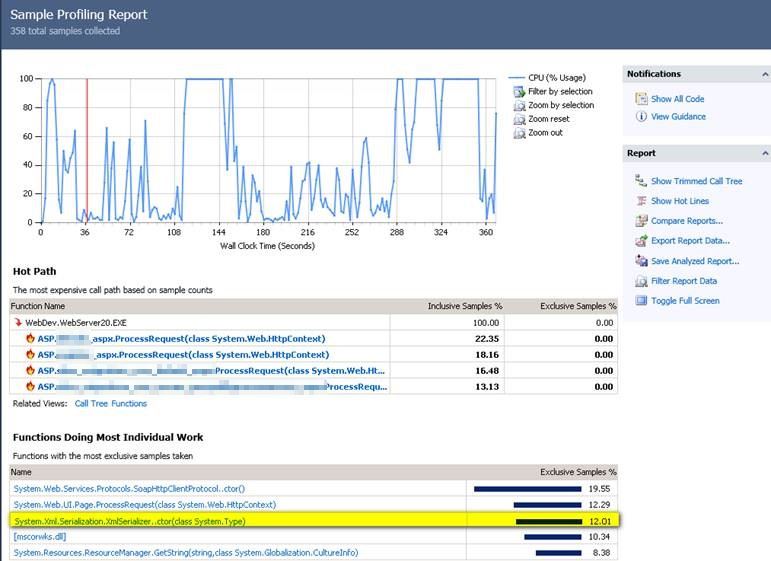Click the Show Hot Lines icon
The height and width of the screenshot is (561, 771).
pyautogui.click(x=641, y=201)
